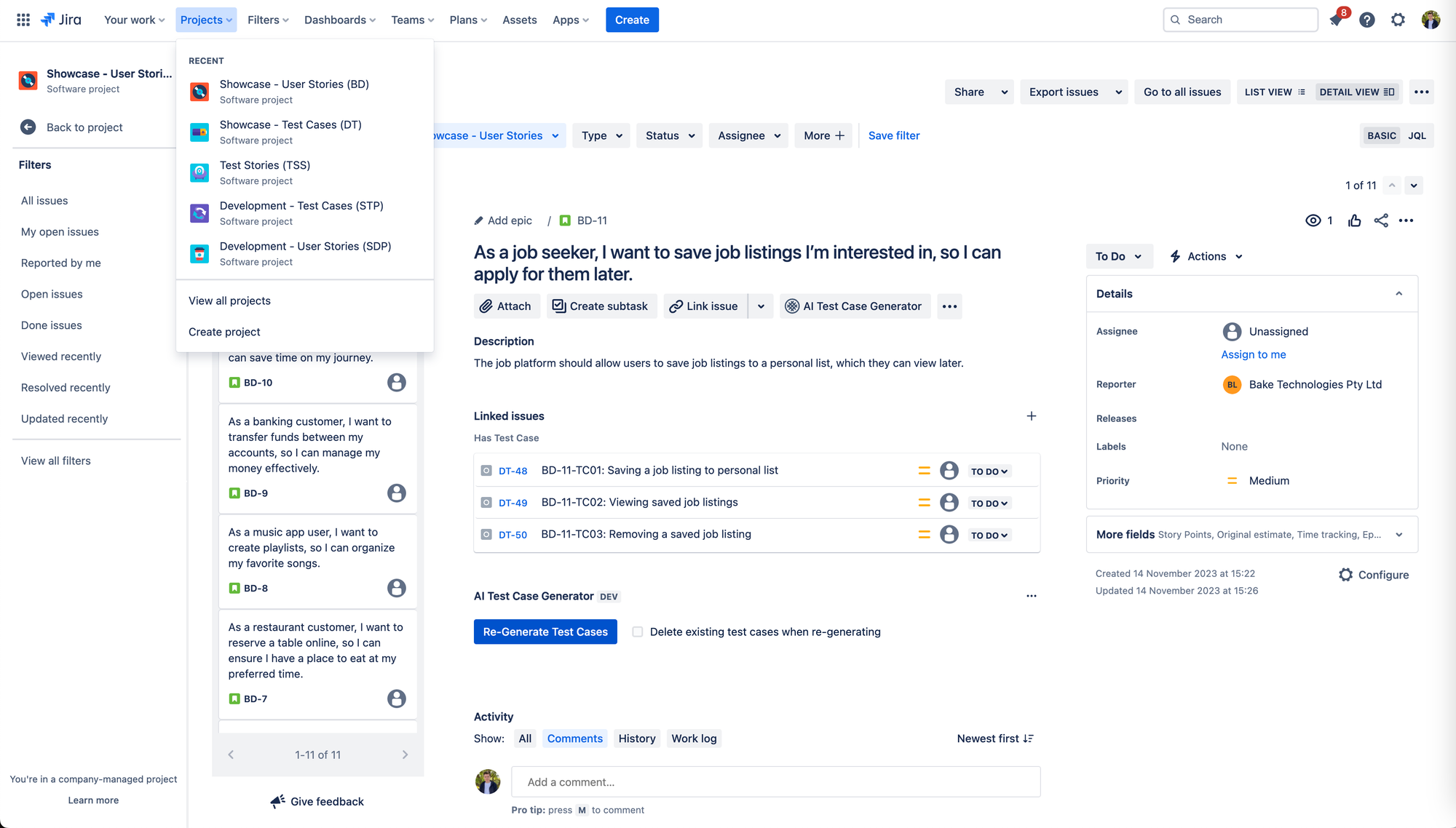Click the Back to project arrow icon
Screen dimensions: 1456x828
pos(28,127)
